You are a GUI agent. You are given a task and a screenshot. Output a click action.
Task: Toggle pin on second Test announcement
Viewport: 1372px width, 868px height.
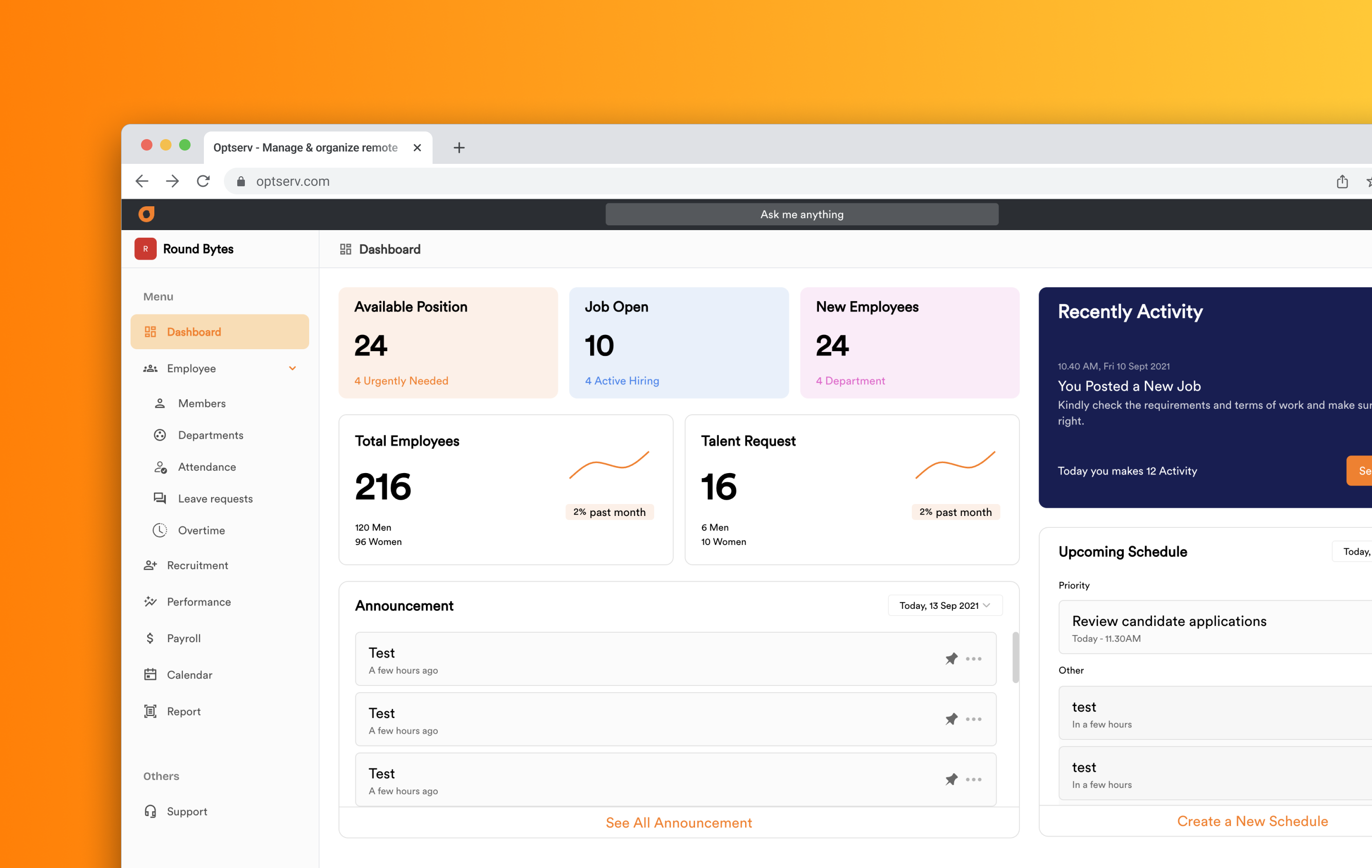(951, 719)
